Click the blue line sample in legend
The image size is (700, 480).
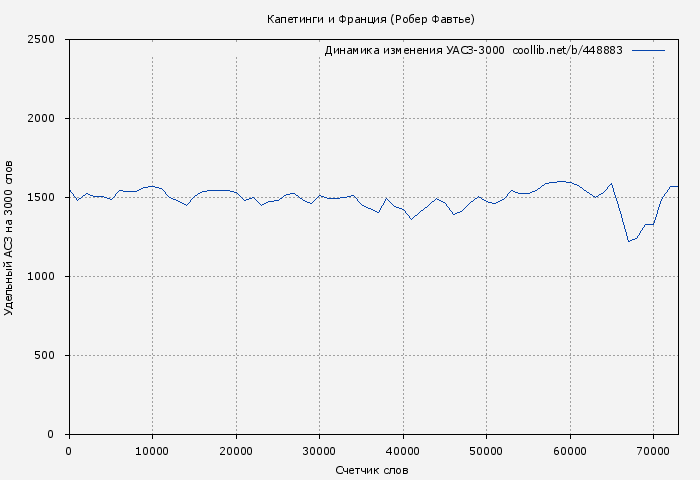point(648,50)
